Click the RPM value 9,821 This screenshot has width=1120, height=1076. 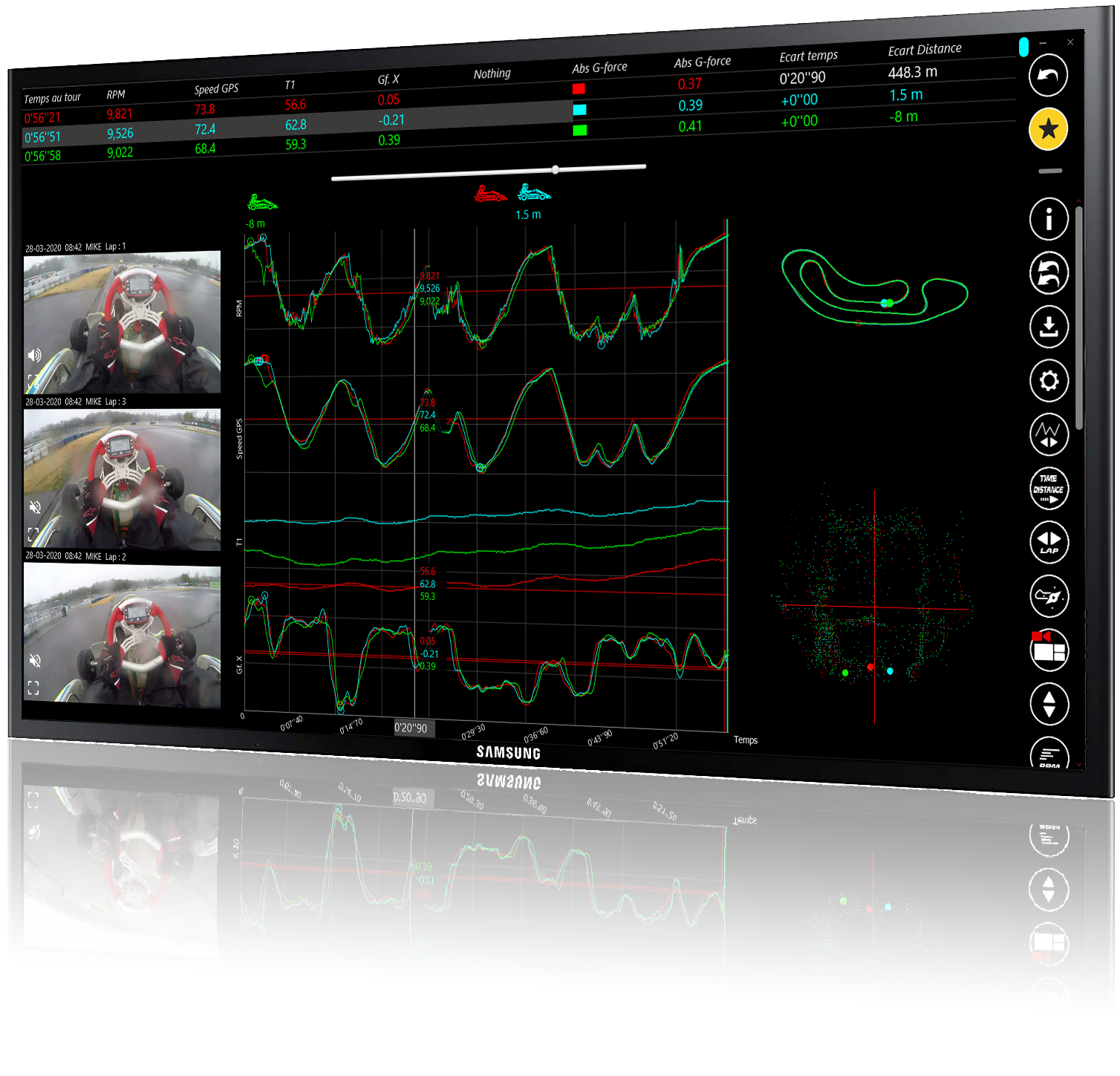120,114
